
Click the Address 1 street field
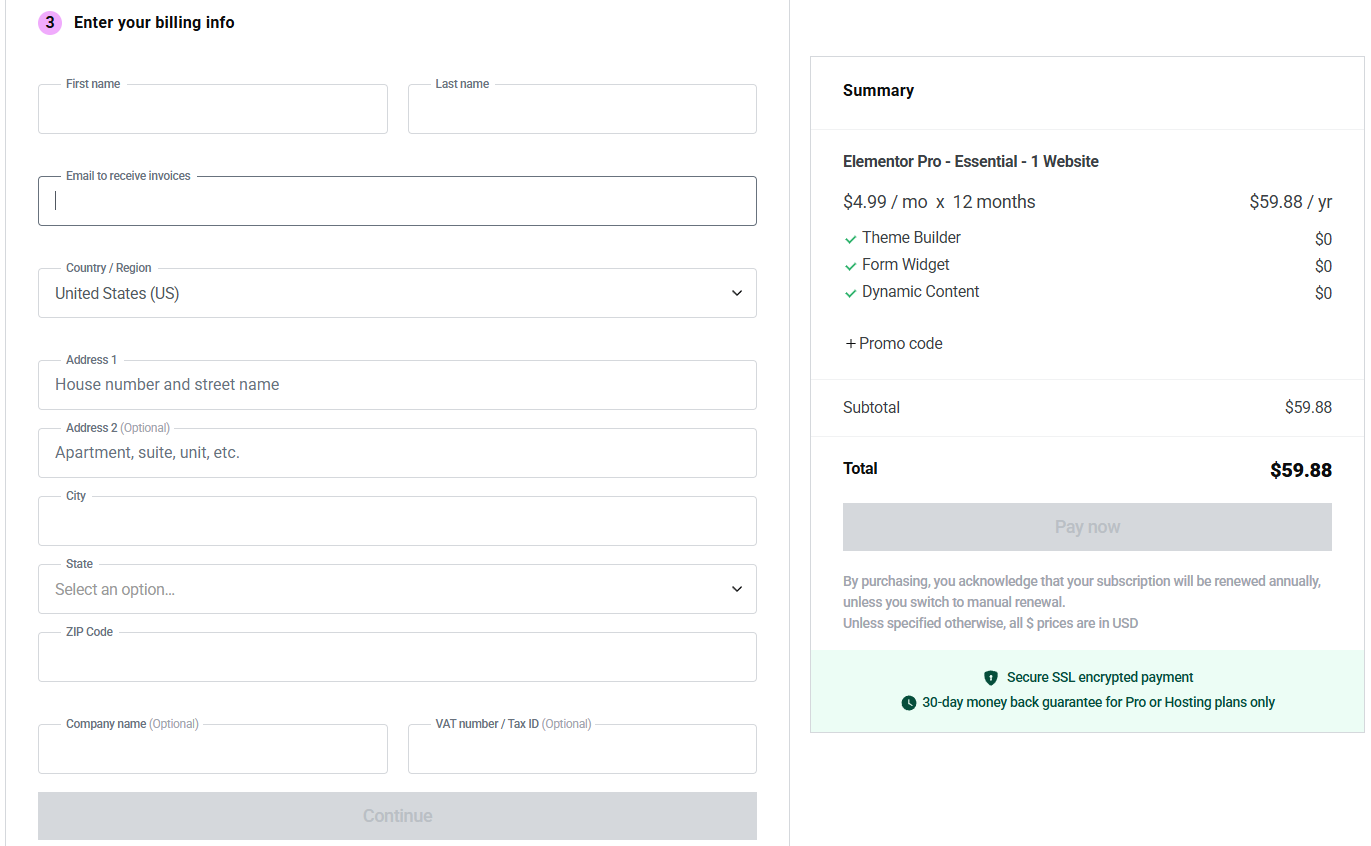pyautogui.click(x=397, y=385)
